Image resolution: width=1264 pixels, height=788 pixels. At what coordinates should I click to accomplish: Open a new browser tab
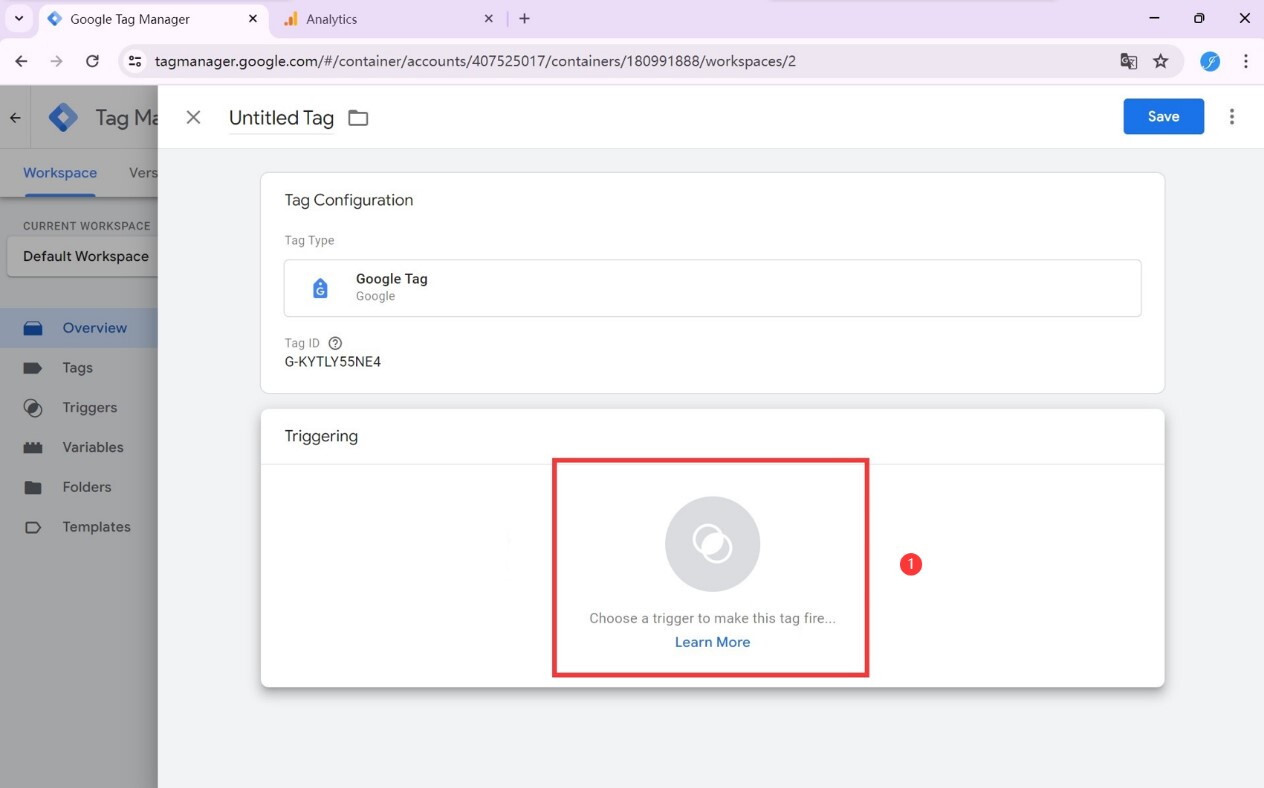point(524,19)
